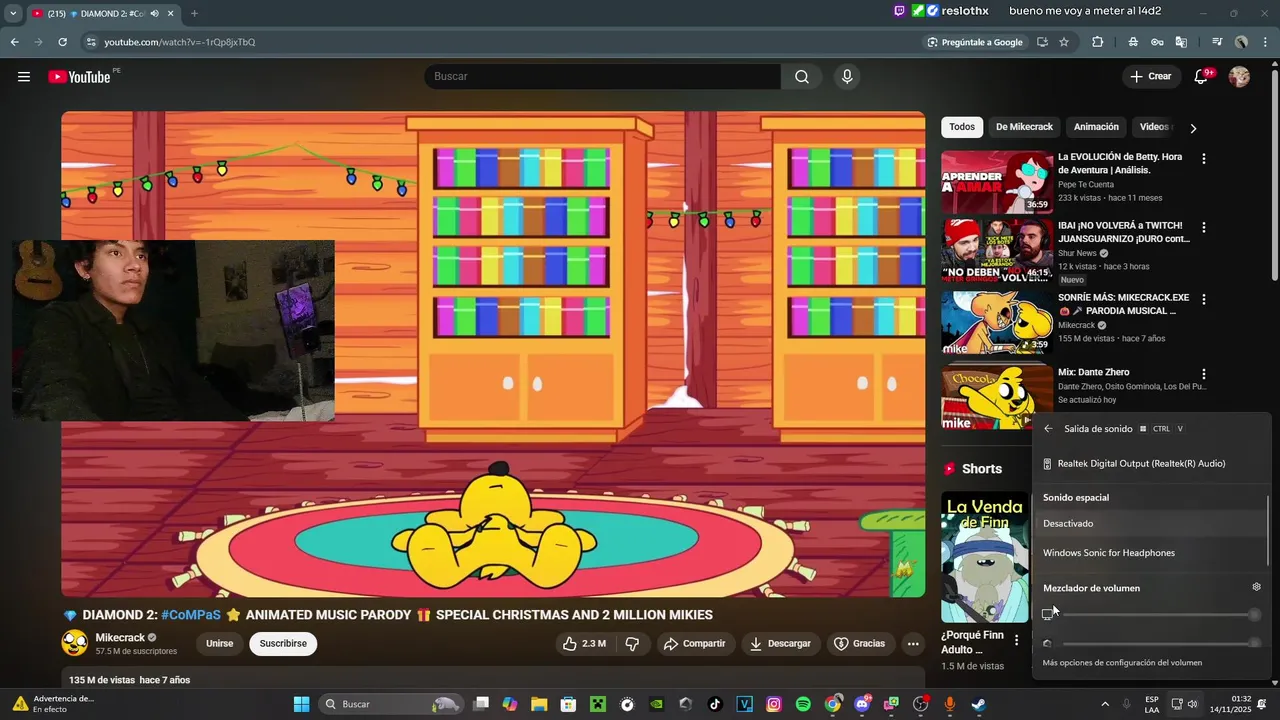1280x720 pixels.
Task: Open Más opciones de configuración del volumen
Action: click(x=1122, y=663)
